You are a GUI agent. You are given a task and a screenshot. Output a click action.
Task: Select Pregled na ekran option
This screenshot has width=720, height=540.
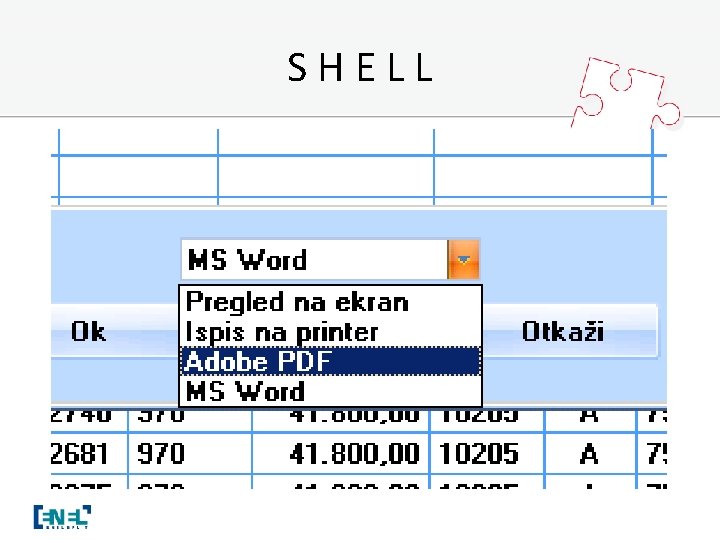click(x=330, y=302)
